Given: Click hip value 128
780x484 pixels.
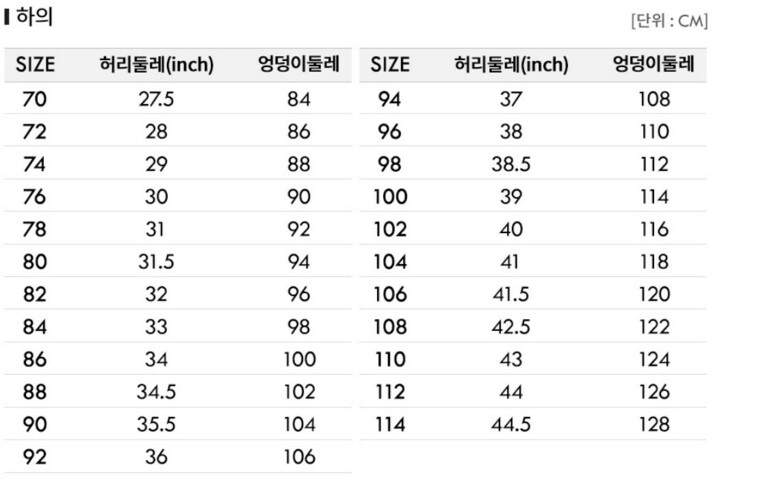Looking at the screenshot, I should coord(653,424).
